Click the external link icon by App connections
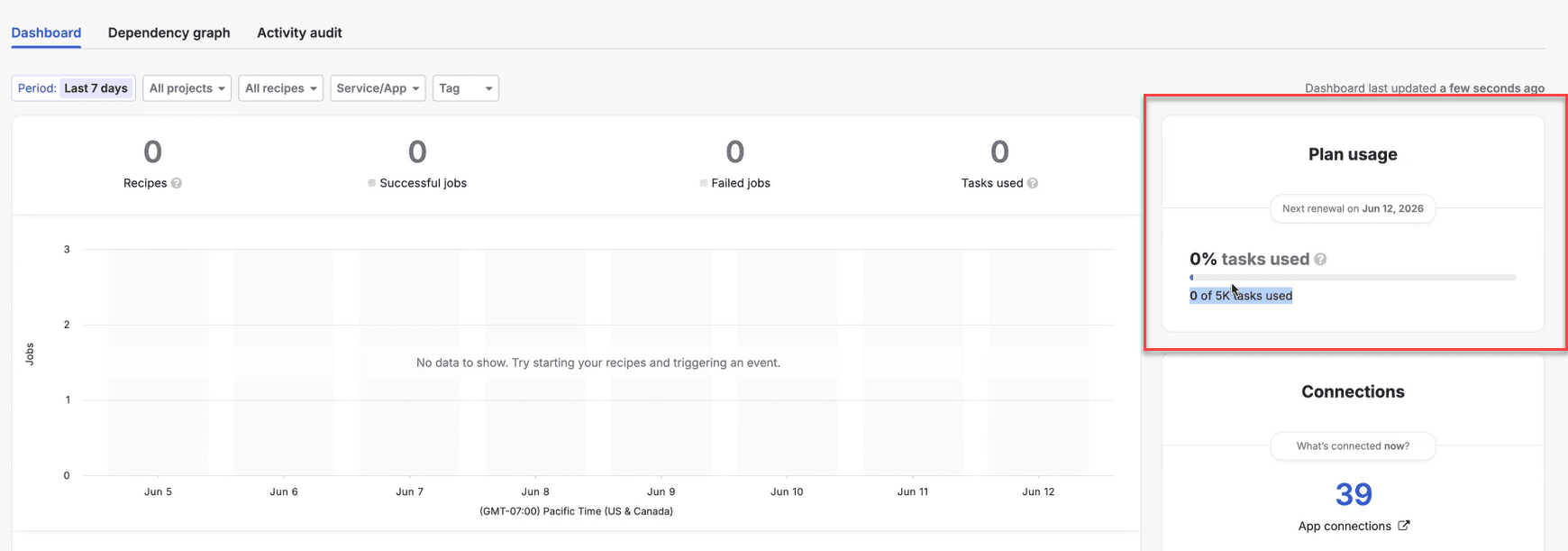Image resolution: width=1568 pixels, height=551 pixels. (x=1403, y=526)
